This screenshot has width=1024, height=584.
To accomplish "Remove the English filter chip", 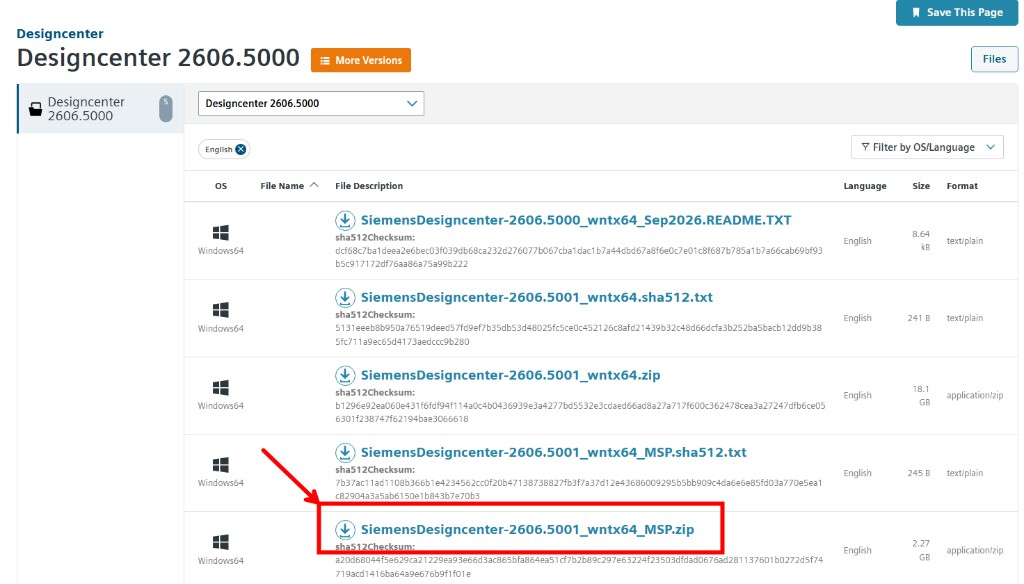I will point(241,149).
